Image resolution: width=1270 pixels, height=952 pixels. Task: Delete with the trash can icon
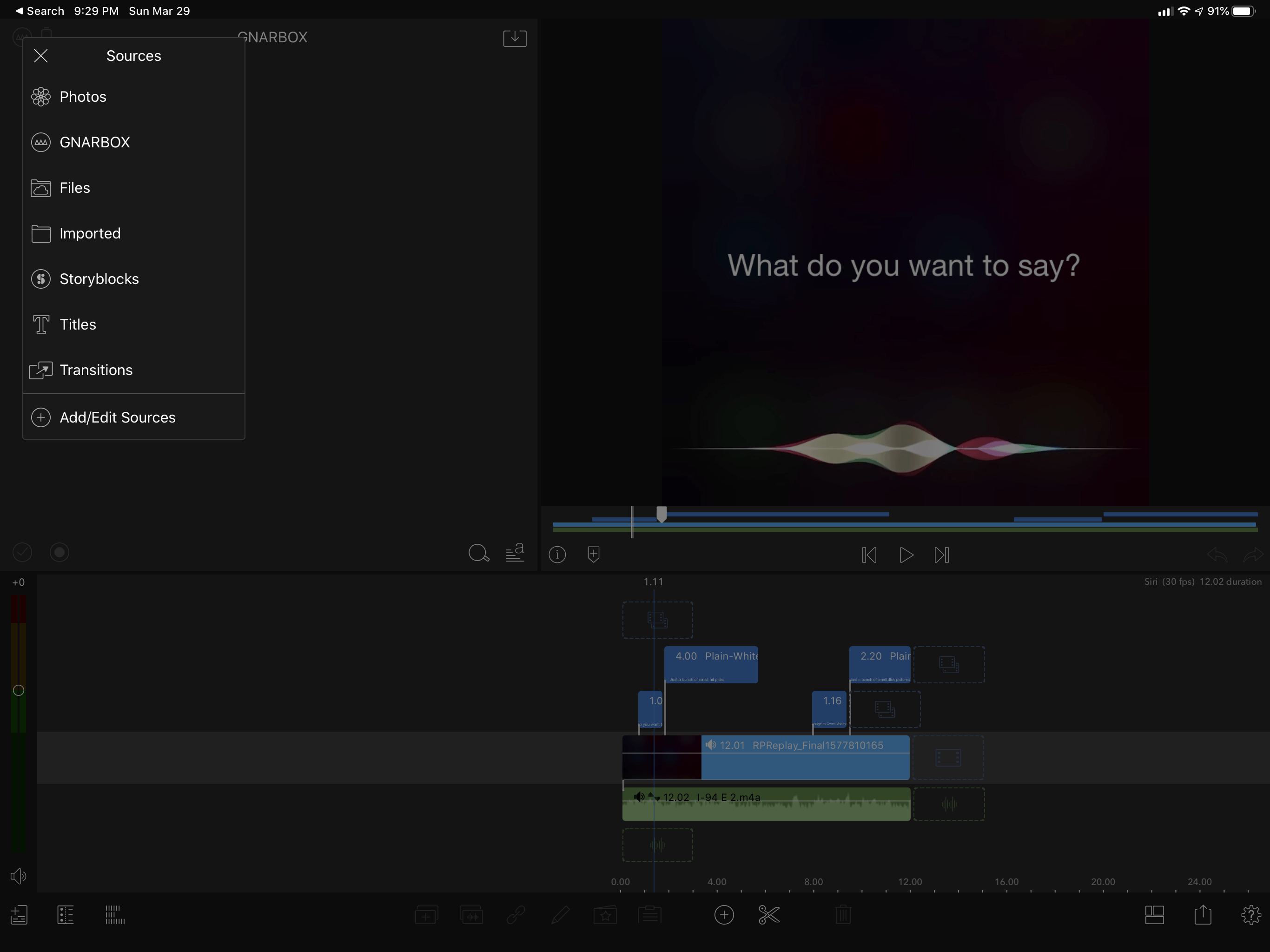pyautogui.click(x=843, y=915)
